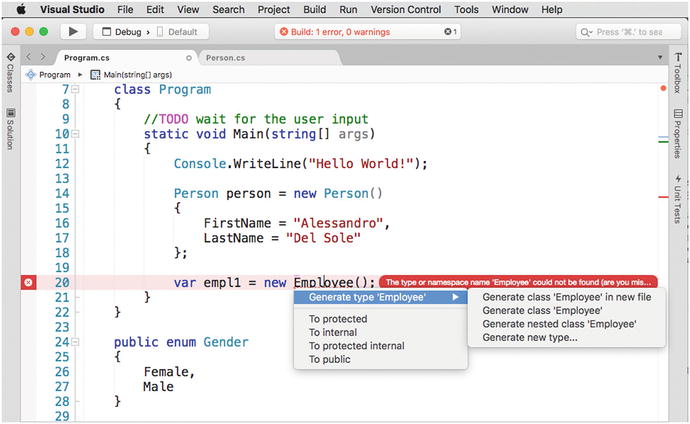Choose To internal option
This screenshot has height=424, width=690.
333,333
